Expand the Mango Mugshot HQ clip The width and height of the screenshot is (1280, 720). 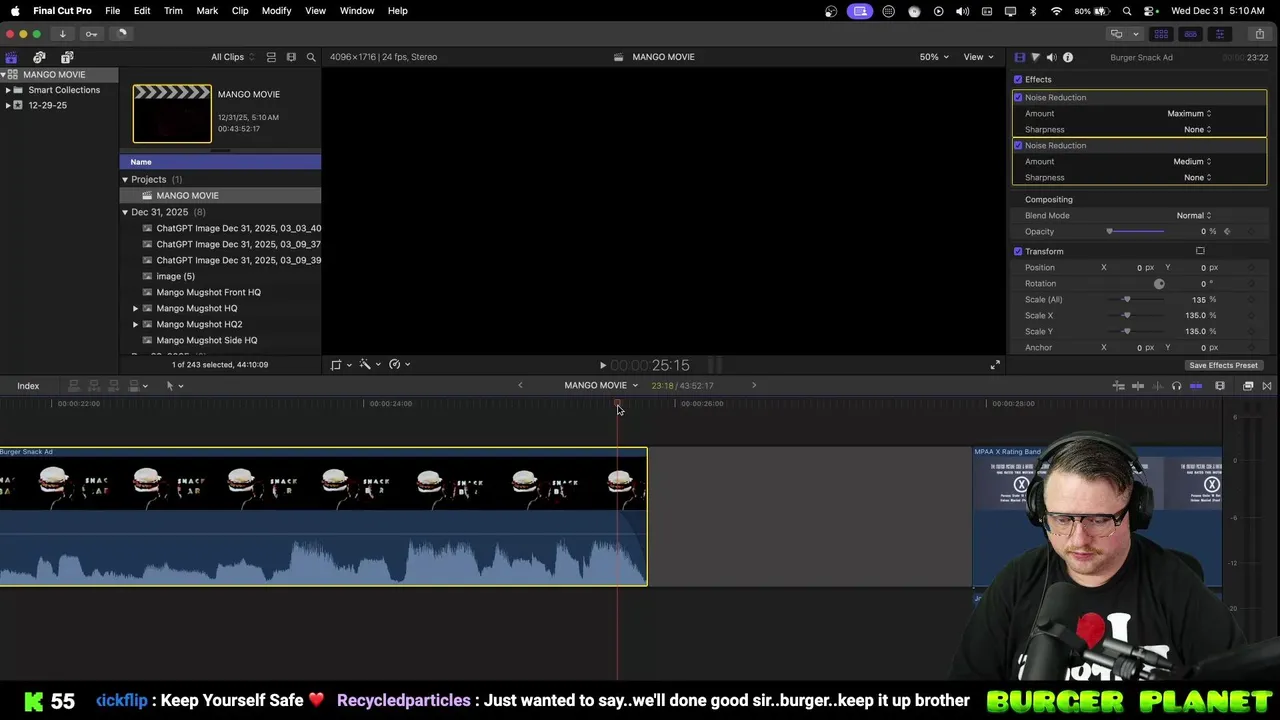tap(135, 308)
